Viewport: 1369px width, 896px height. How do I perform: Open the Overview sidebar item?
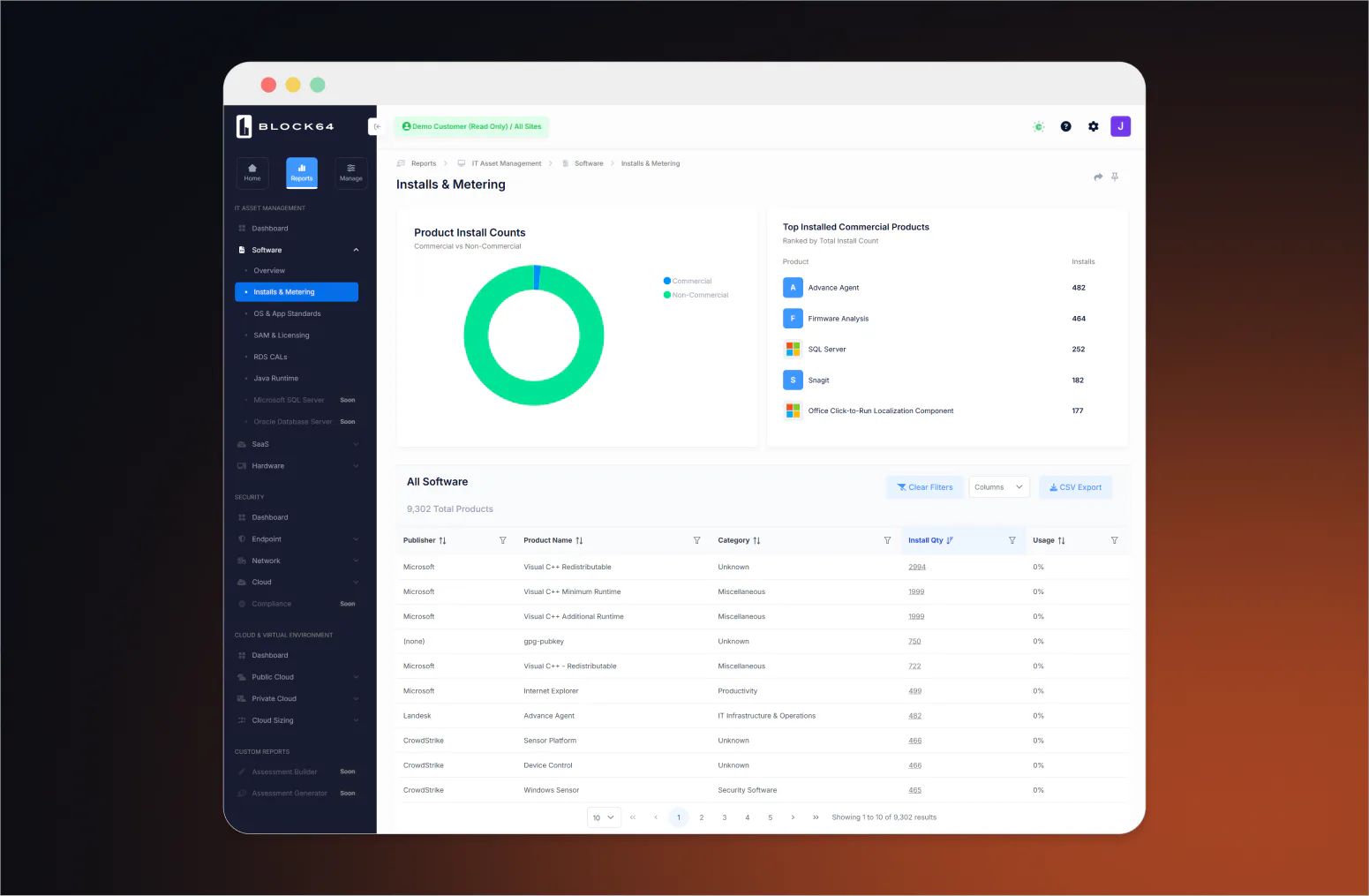[269, 271]
